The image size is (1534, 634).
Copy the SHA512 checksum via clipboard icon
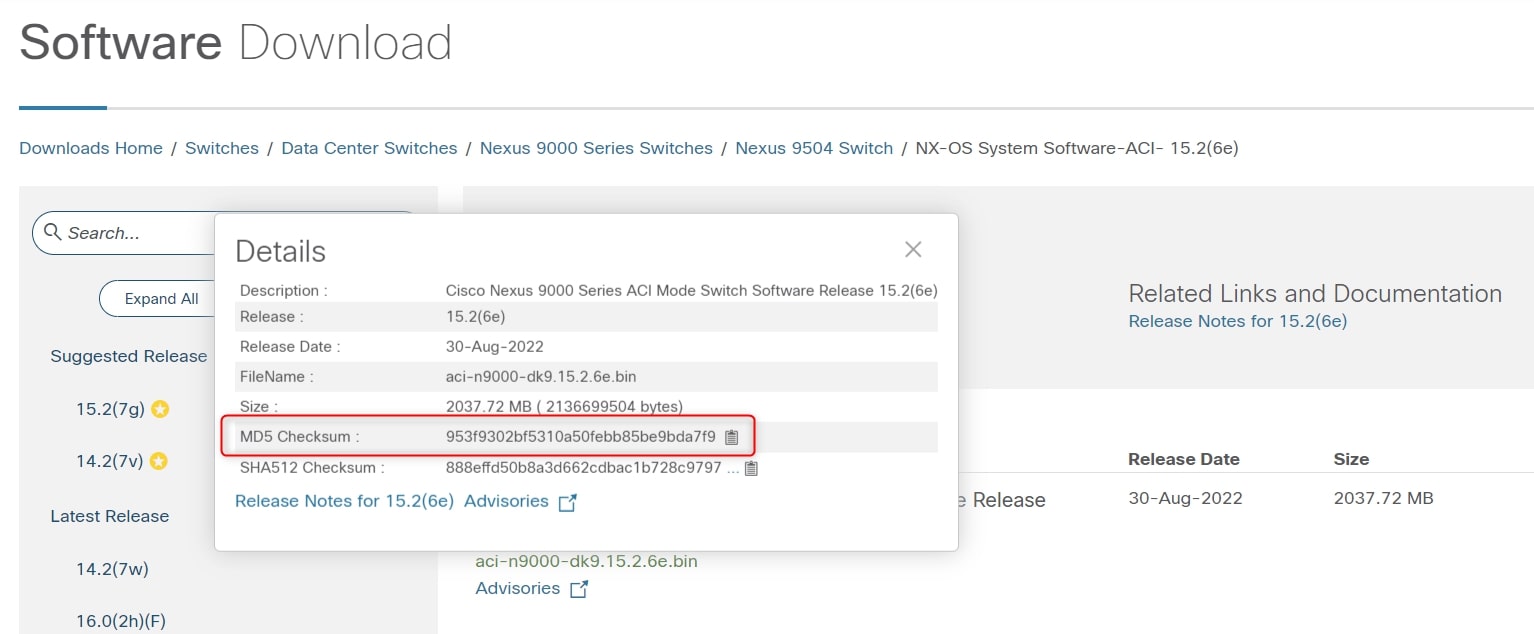[751, 468]
